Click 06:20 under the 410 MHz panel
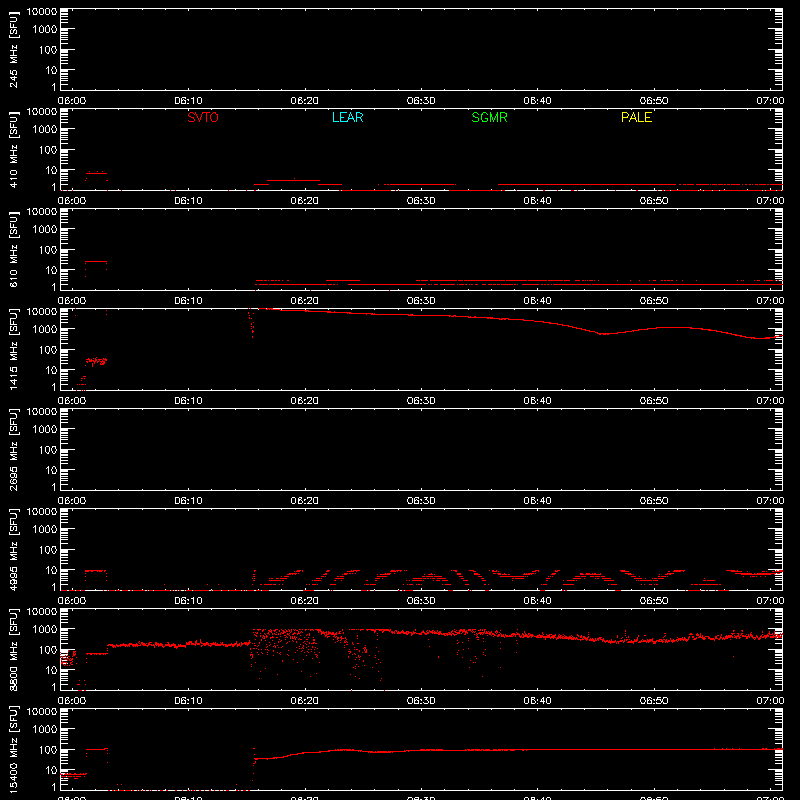This screenshot has height=800, width=800. (x=305, y=201)
